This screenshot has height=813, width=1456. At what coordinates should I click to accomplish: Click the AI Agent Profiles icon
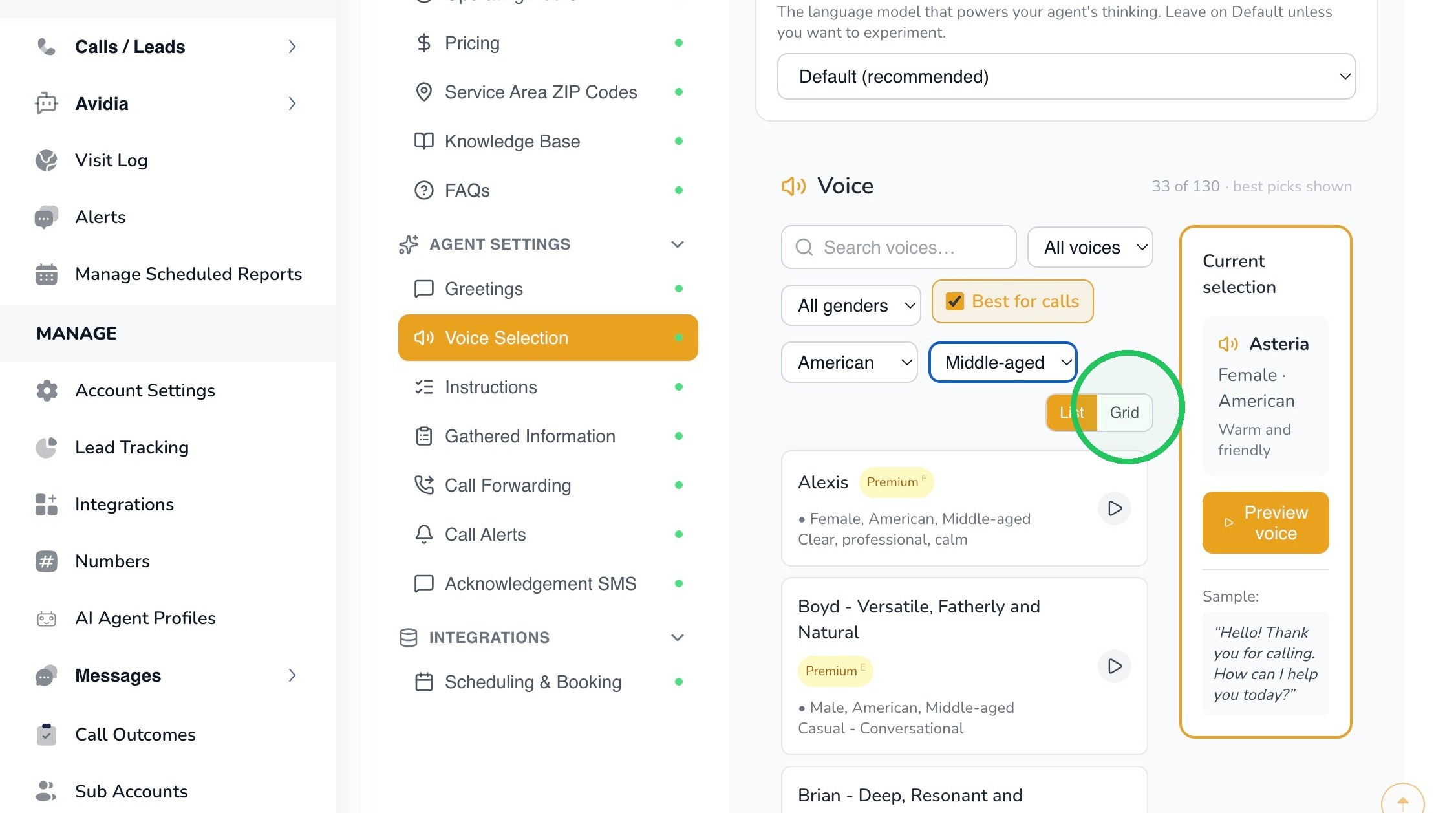[x=46, y=619]
